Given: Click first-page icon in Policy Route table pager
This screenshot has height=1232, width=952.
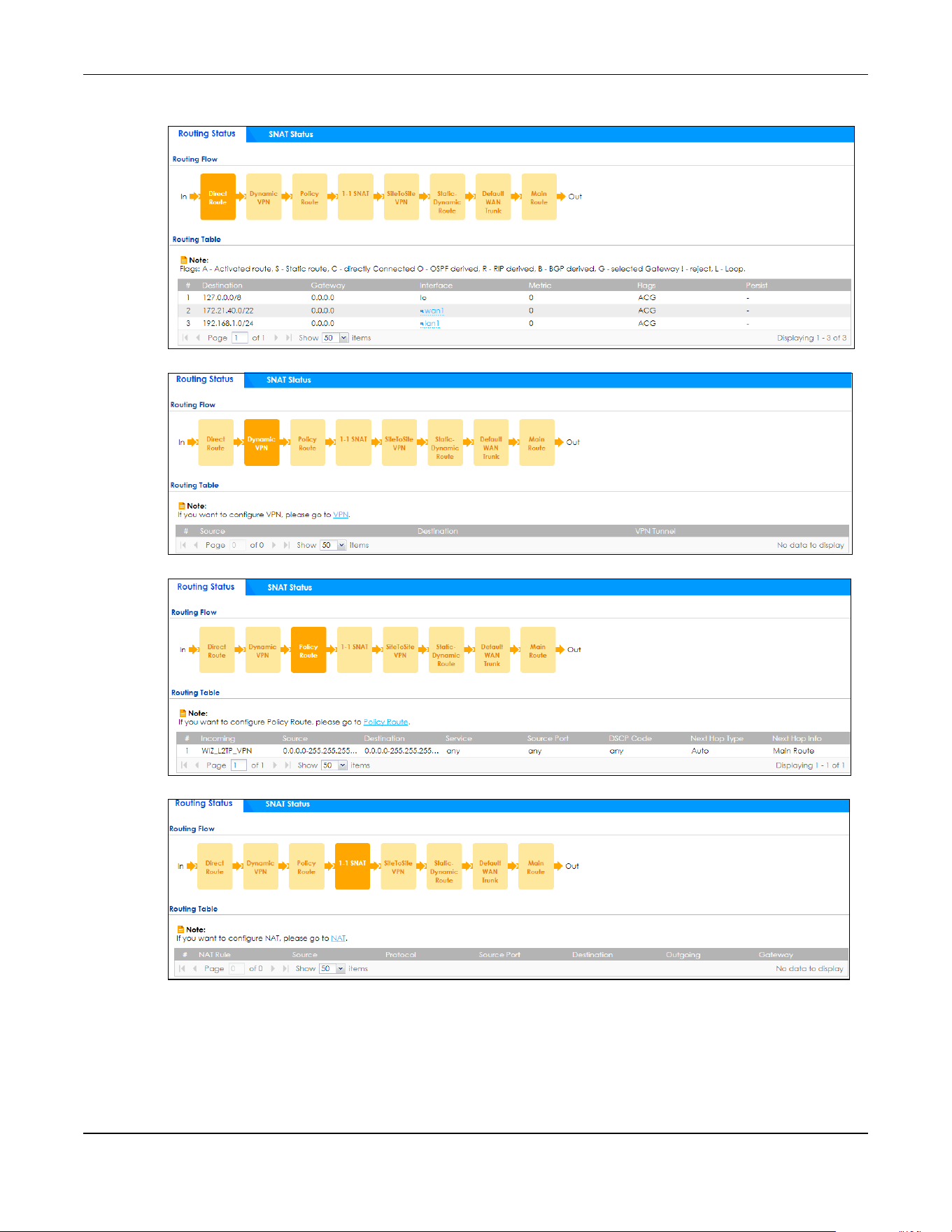Looking at the screenshot, I should 184,765.
